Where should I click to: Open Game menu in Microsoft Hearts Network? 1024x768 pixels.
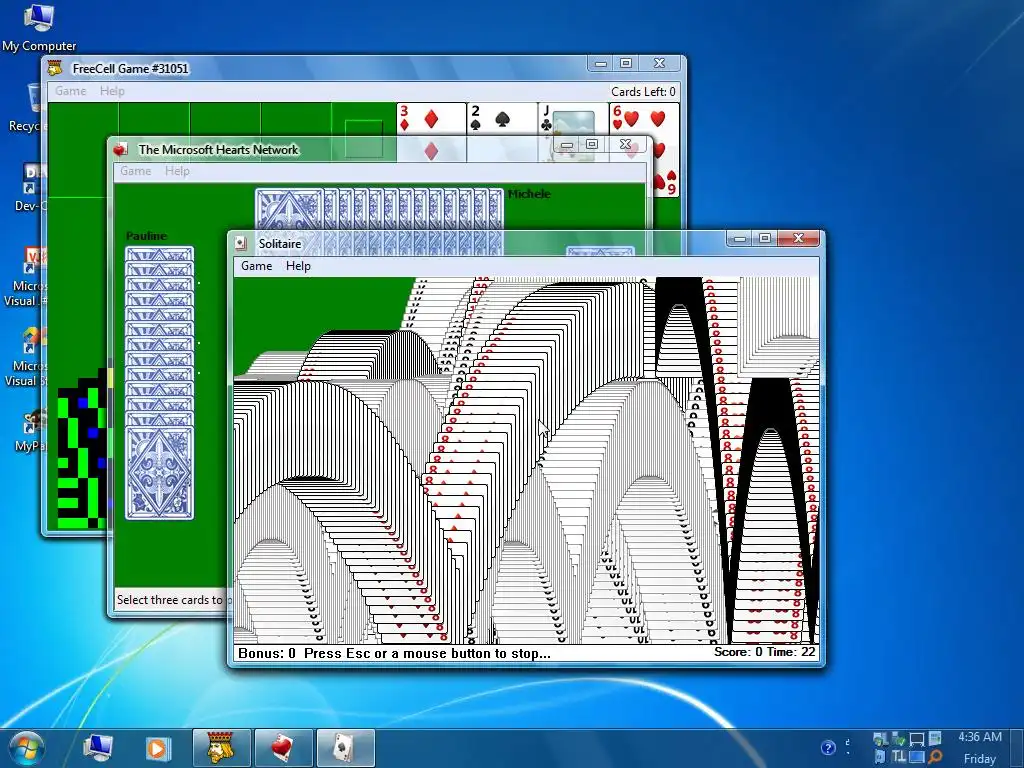click(136, 171)
